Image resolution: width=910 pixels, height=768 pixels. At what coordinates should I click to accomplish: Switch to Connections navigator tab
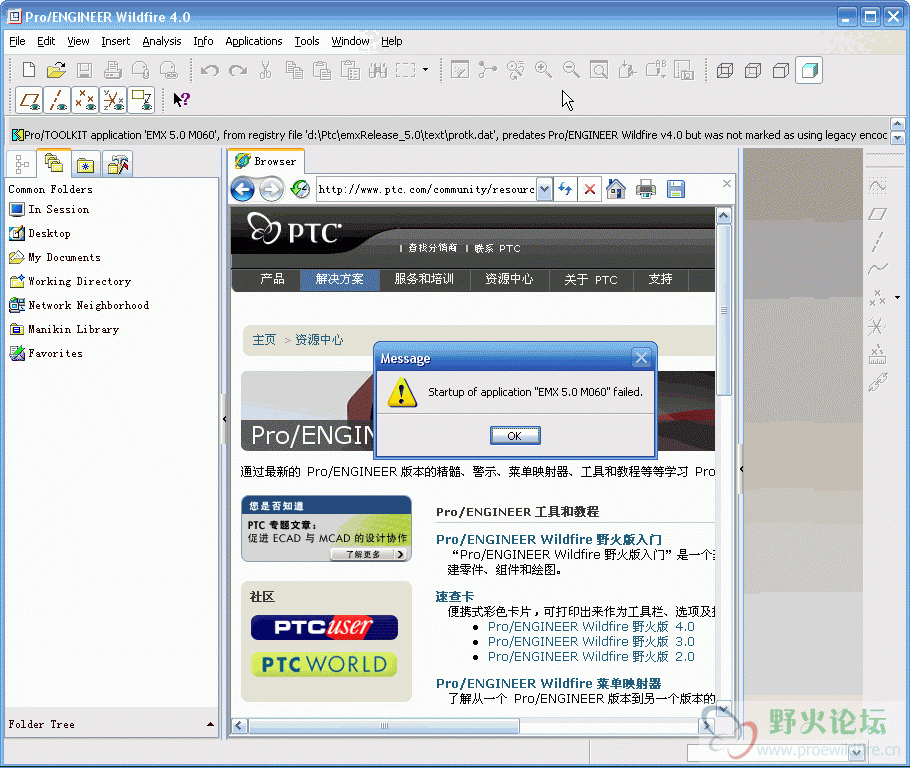118,164
